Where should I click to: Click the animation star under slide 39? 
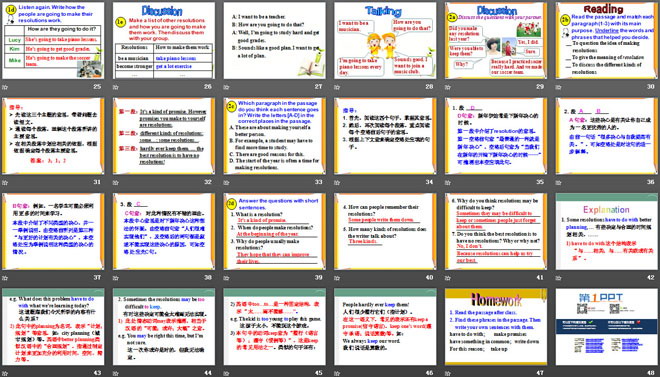(226, 278)
